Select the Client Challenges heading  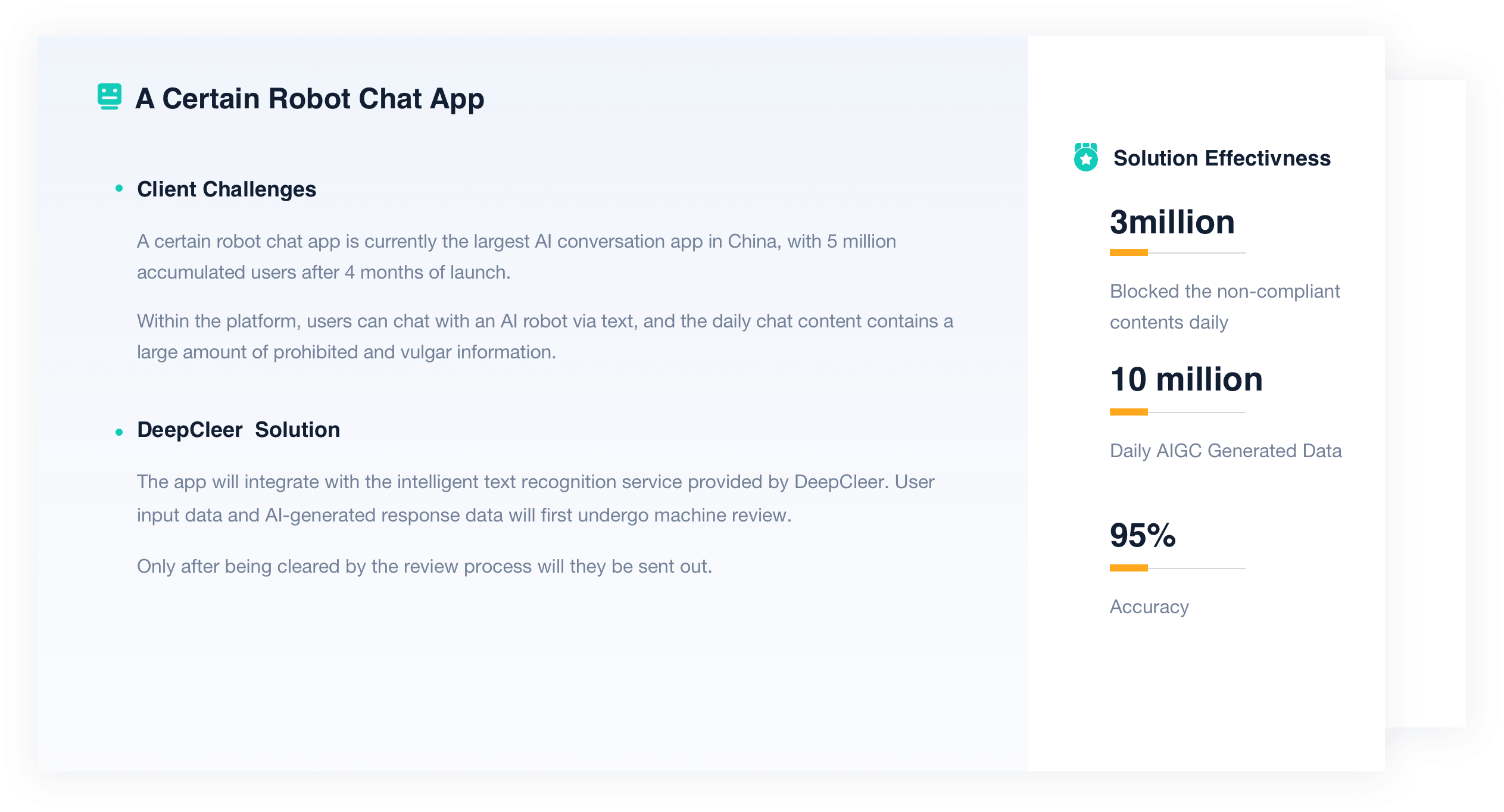coord(226,189)
